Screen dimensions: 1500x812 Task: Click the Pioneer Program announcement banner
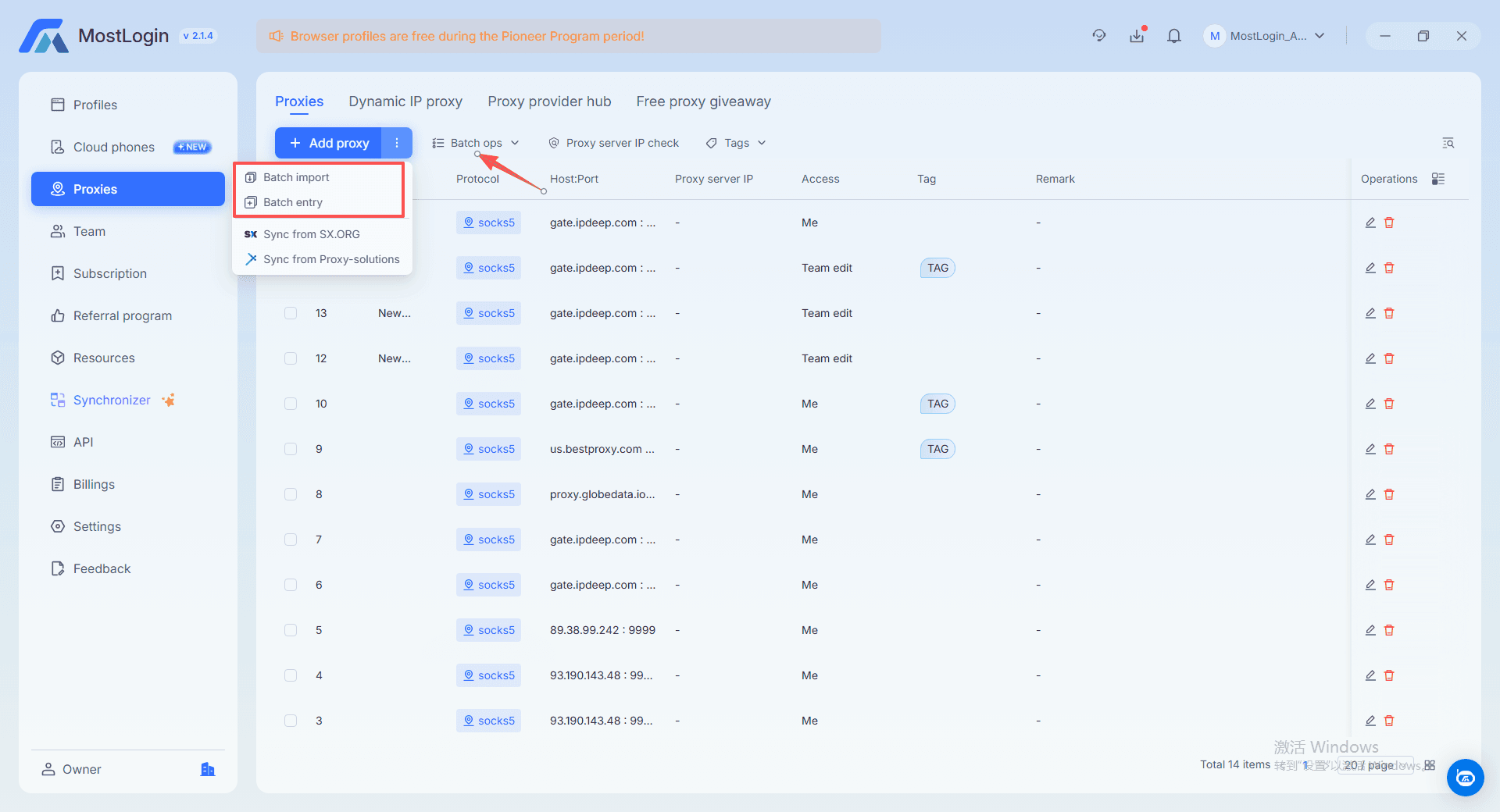click(x=569, y=36)
